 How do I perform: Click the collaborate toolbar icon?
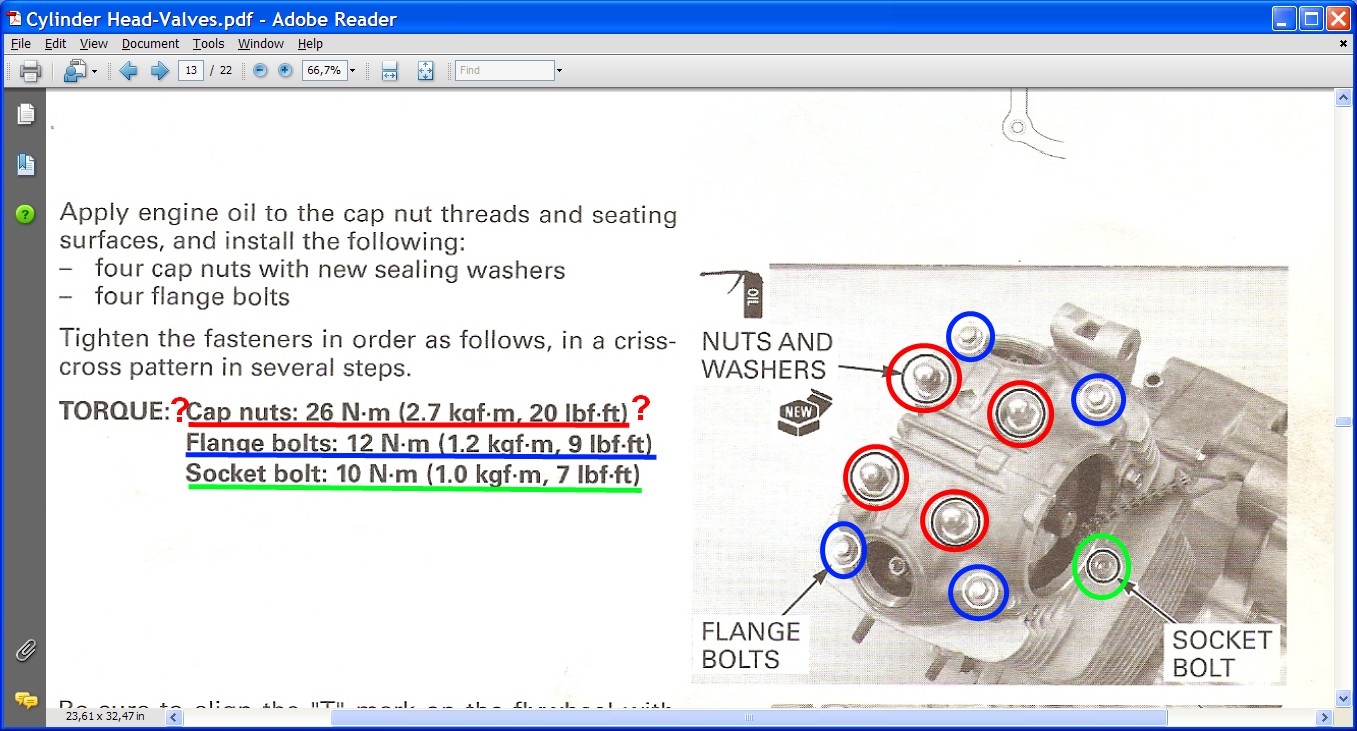(76, 71)
